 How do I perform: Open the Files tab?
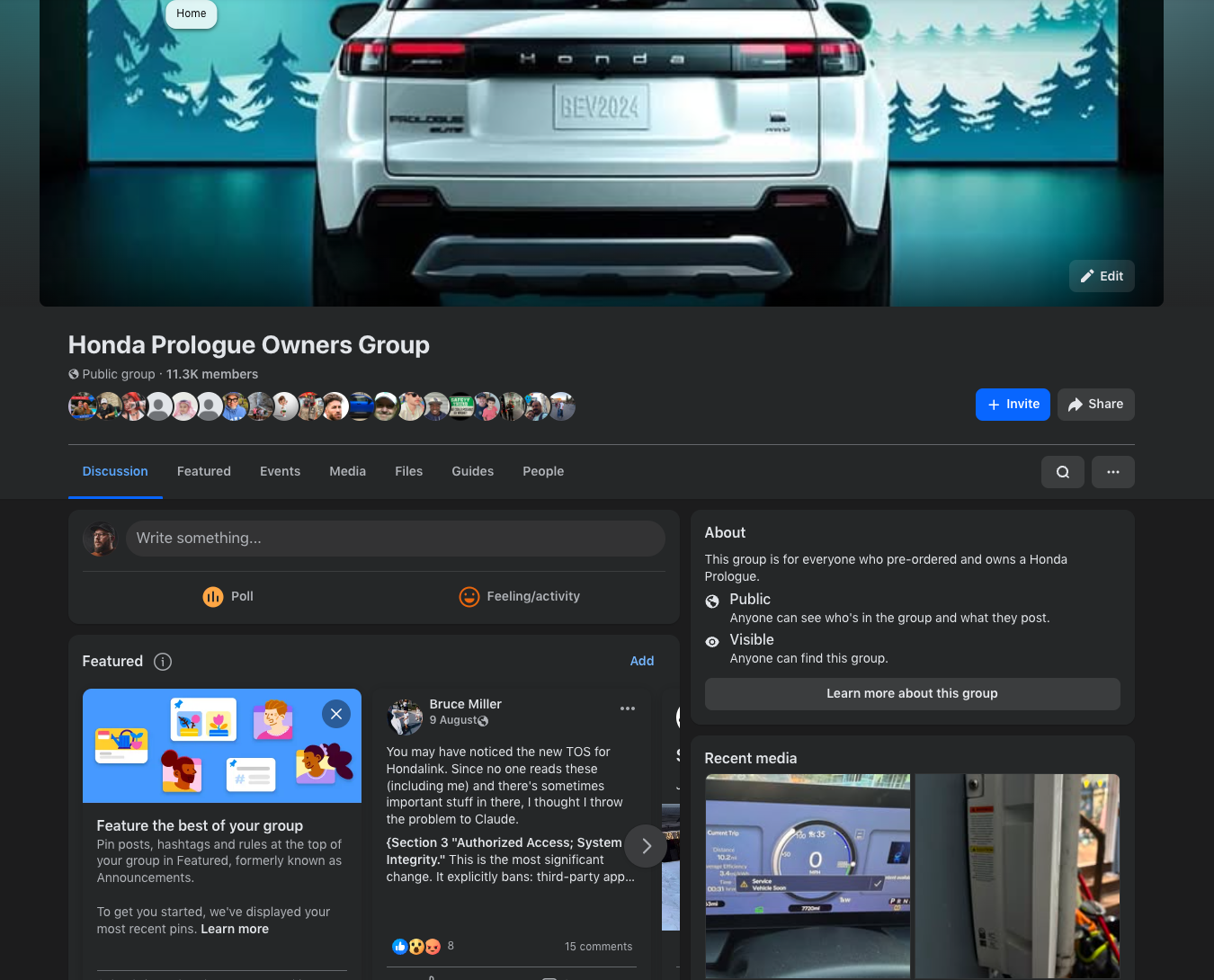coord(409,471)
